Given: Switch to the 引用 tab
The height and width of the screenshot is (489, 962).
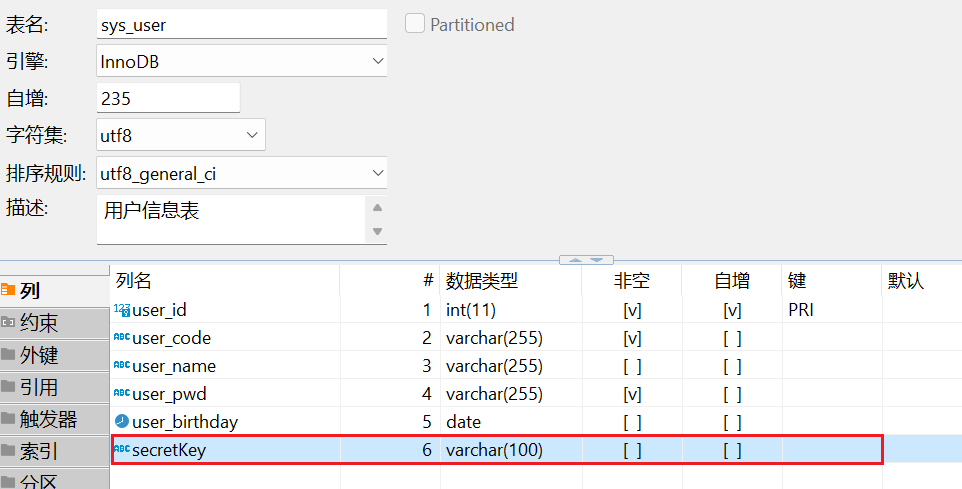Looking at the screenshot, I should point(55,387).
